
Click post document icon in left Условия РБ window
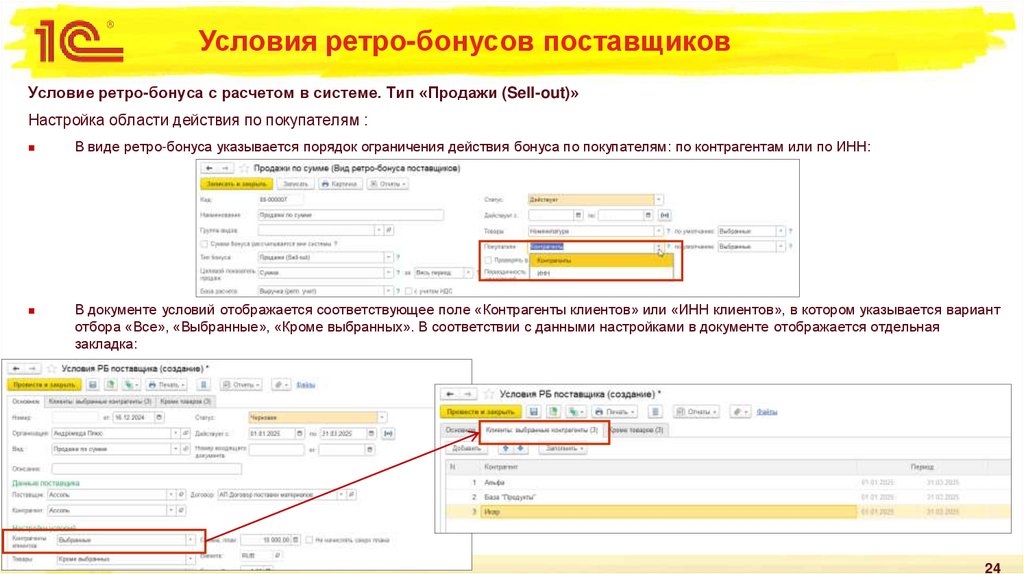coord(111,385)
